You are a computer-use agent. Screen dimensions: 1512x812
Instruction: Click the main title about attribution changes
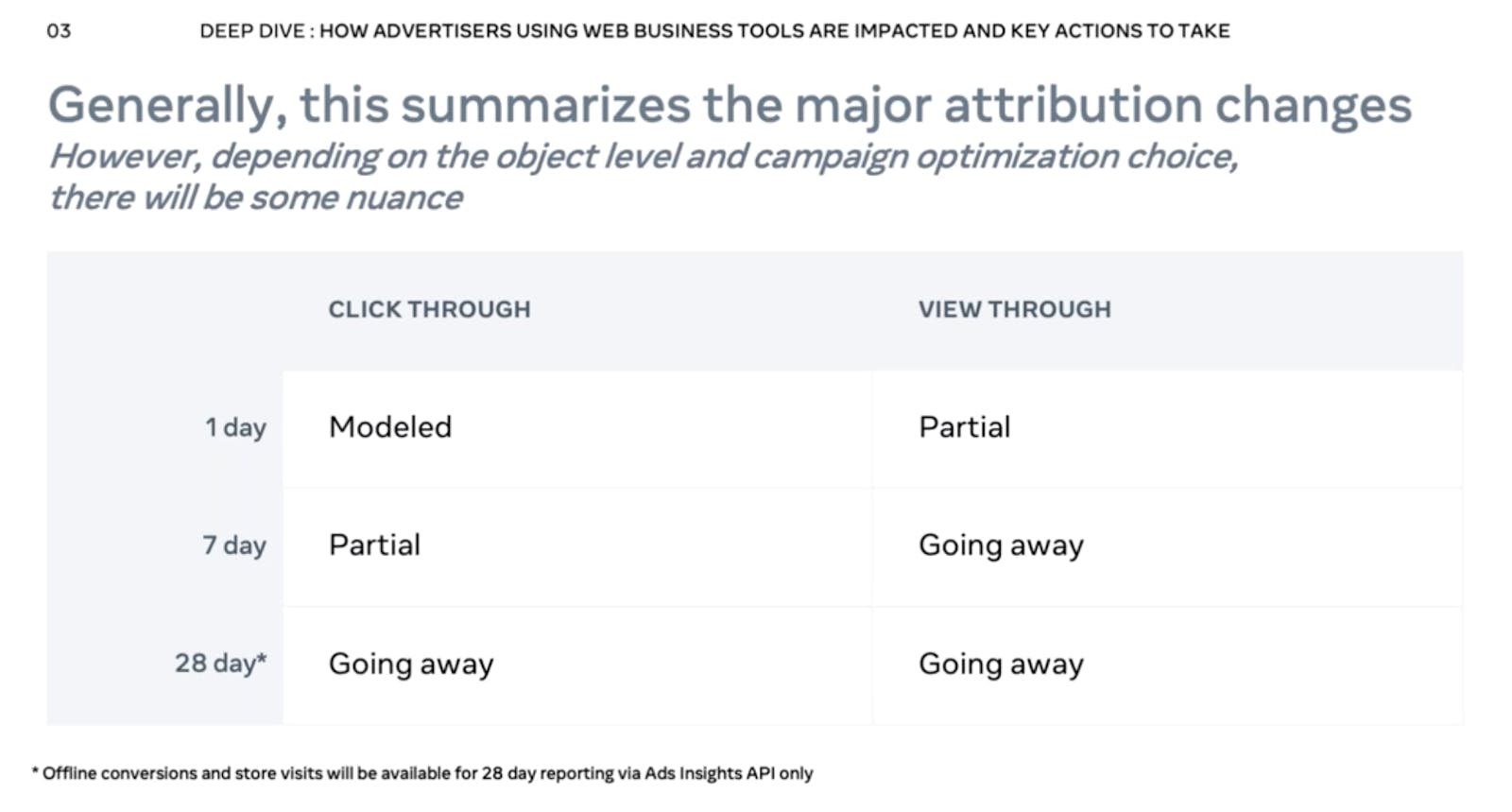pyautogui.click(x=730, y=106)
